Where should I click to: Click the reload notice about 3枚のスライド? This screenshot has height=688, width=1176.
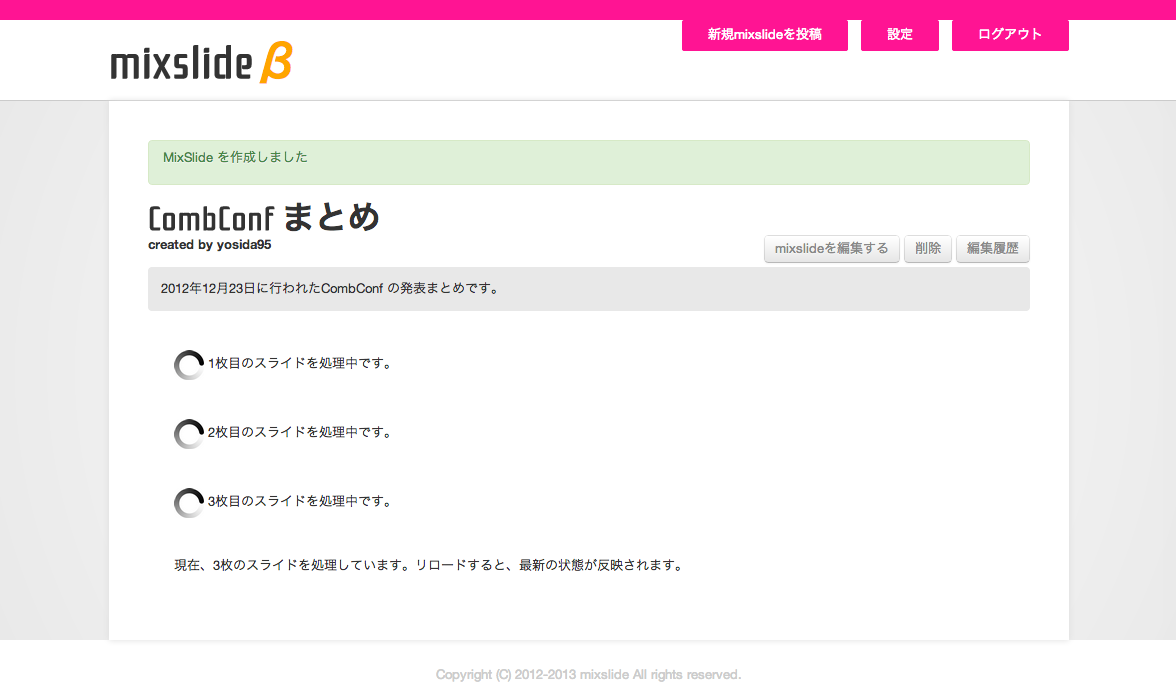[430, 565]
